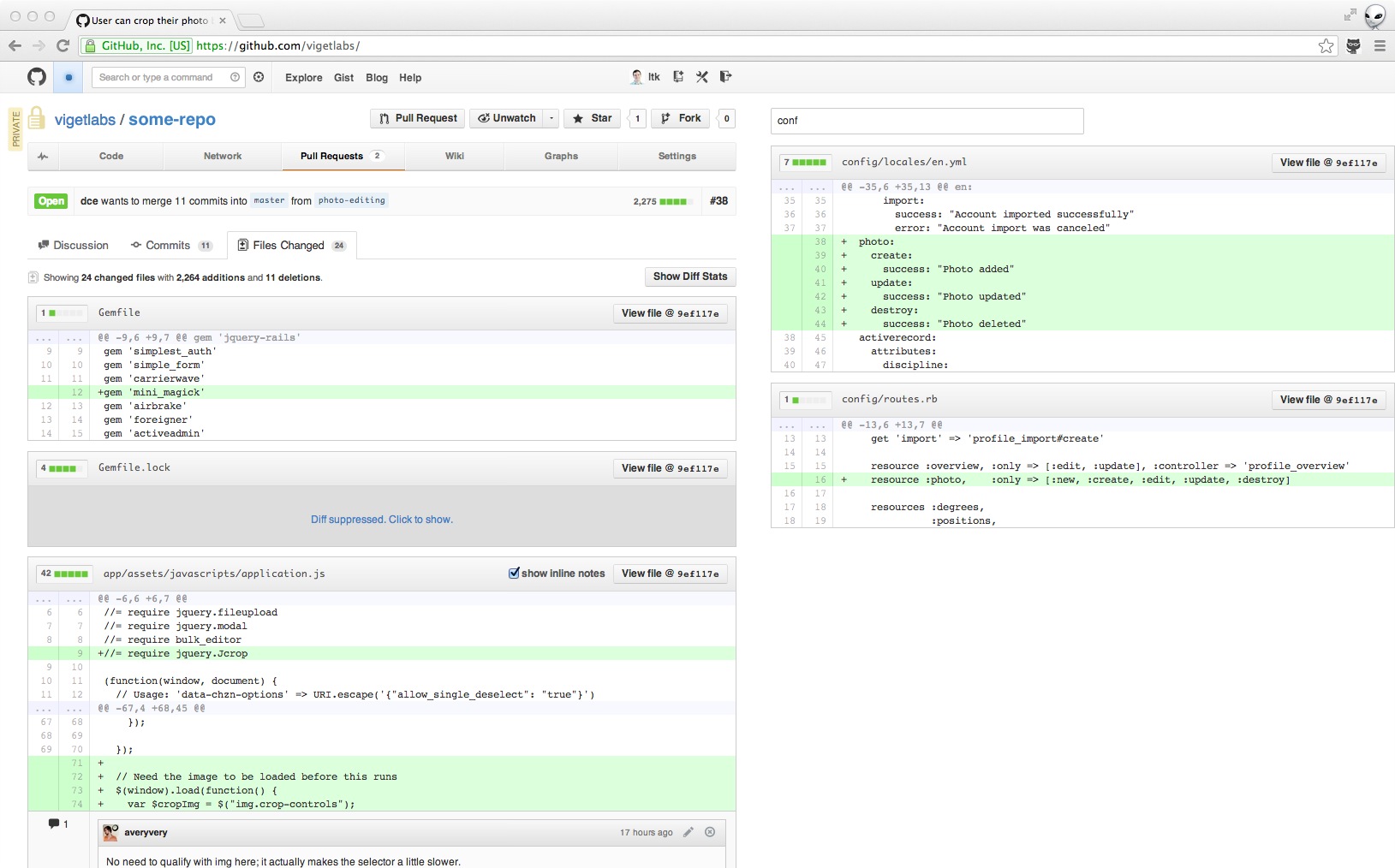Click the search help question icon
Screen dimensions: 1395x868
pyautogui.click(x=235, y=77)
